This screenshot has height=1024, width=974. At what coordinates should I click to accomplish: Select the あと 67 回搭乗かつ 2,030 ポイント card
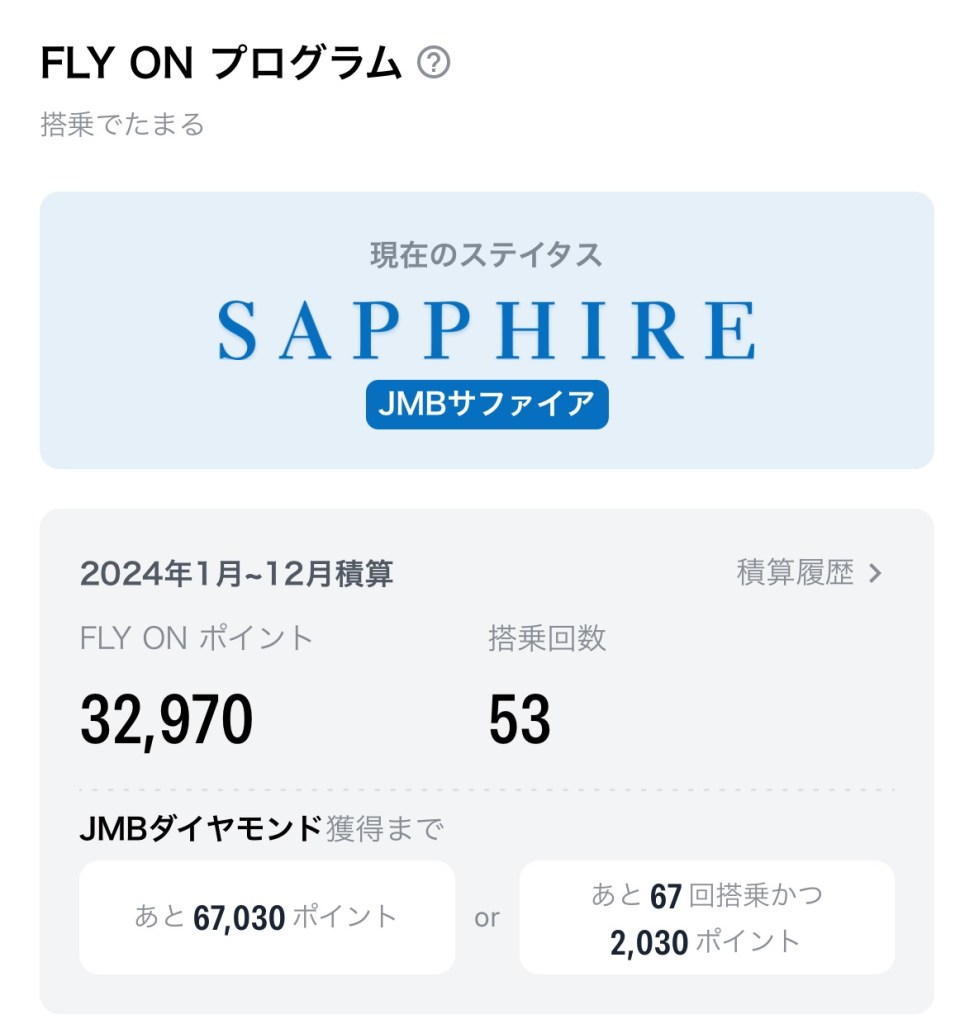[706, 916]
